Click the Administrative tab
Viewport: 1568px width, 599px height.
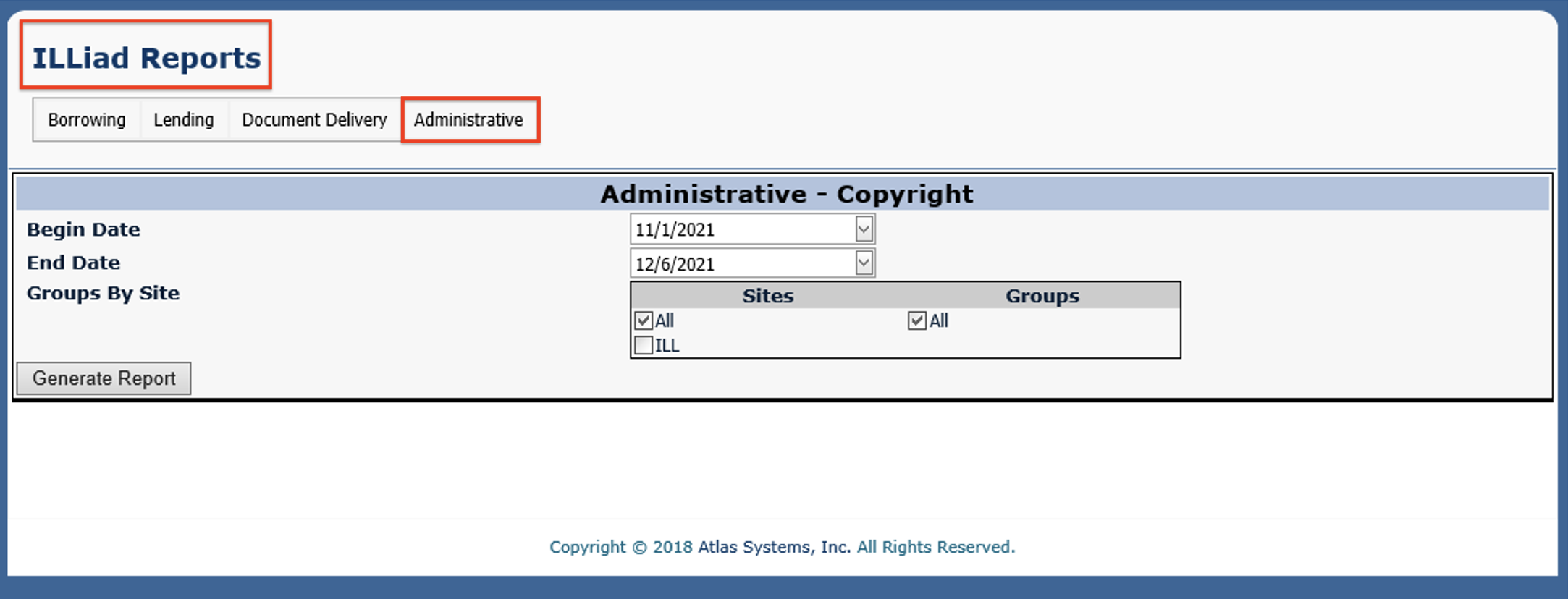click(x=468, y=120)
